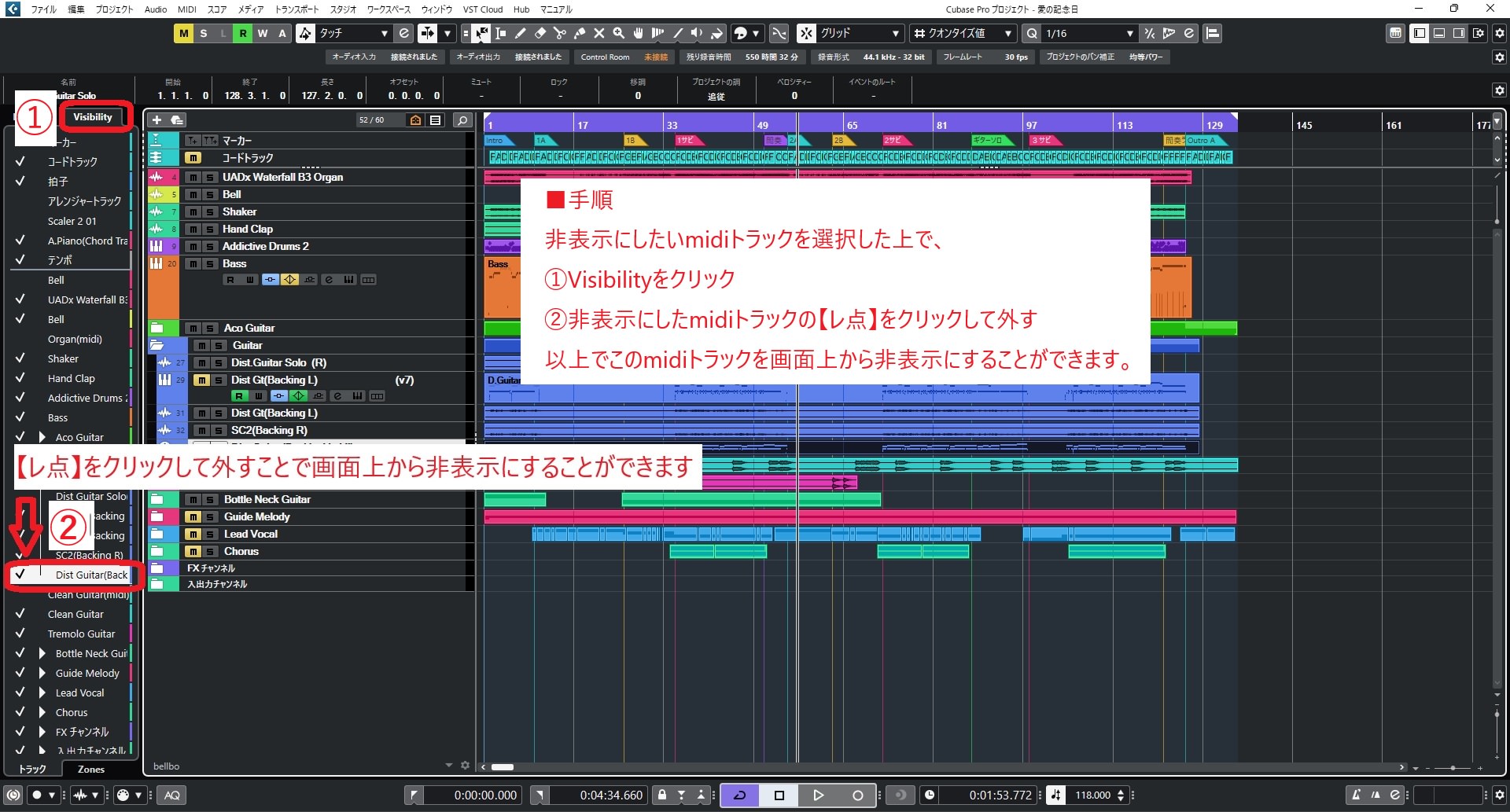Activate the Glue tool
Image resolution: width=1510 pixels, height=812 pixels.
coord(580,33)
